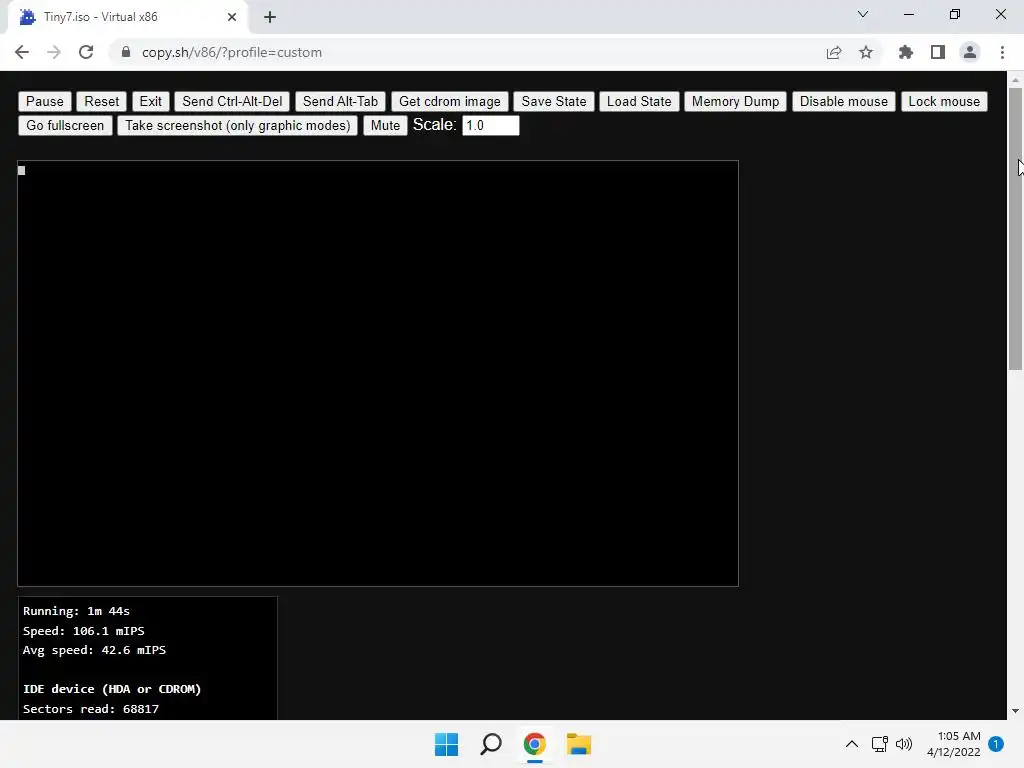Click inside the emulator screen
The image size is (1024, 768).
click(377, 373)
